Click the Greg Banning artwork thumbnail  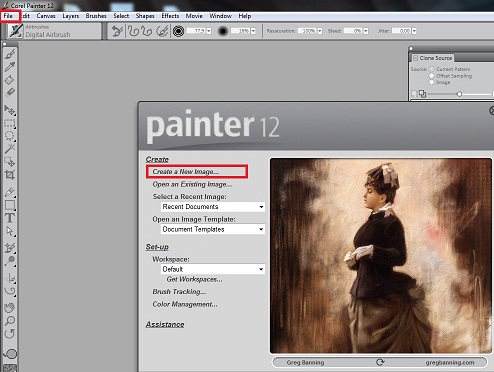[381, 256]
